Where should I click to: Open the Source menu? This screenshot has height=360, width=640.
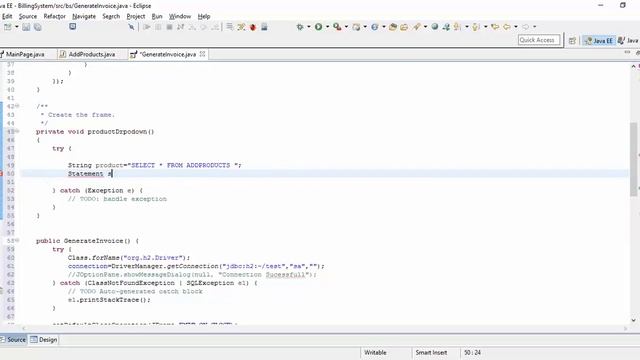[x=28, y=16]
